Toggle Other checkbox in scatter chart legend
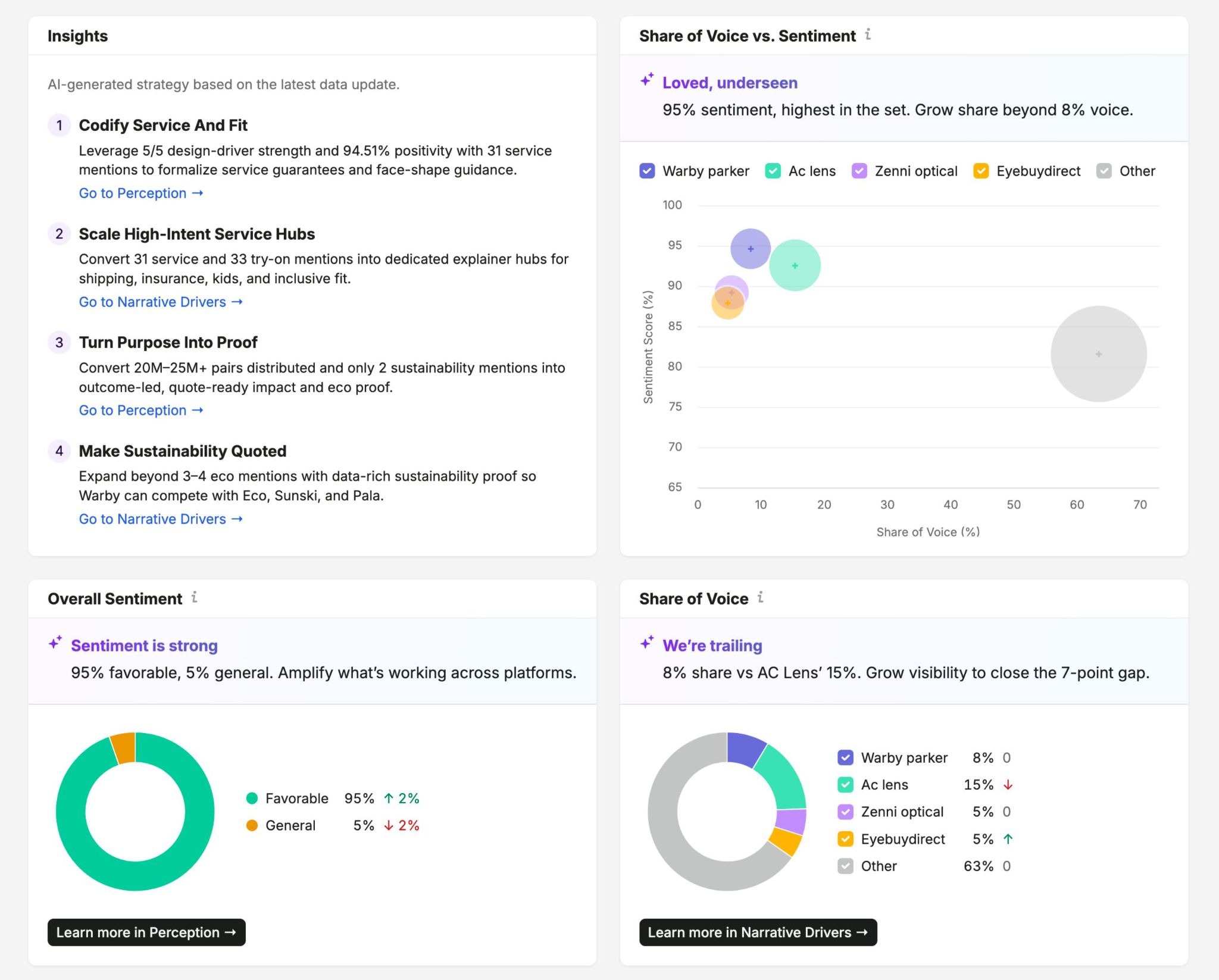Screen dimensions: 1219x980 click(x=1104, y=171)
